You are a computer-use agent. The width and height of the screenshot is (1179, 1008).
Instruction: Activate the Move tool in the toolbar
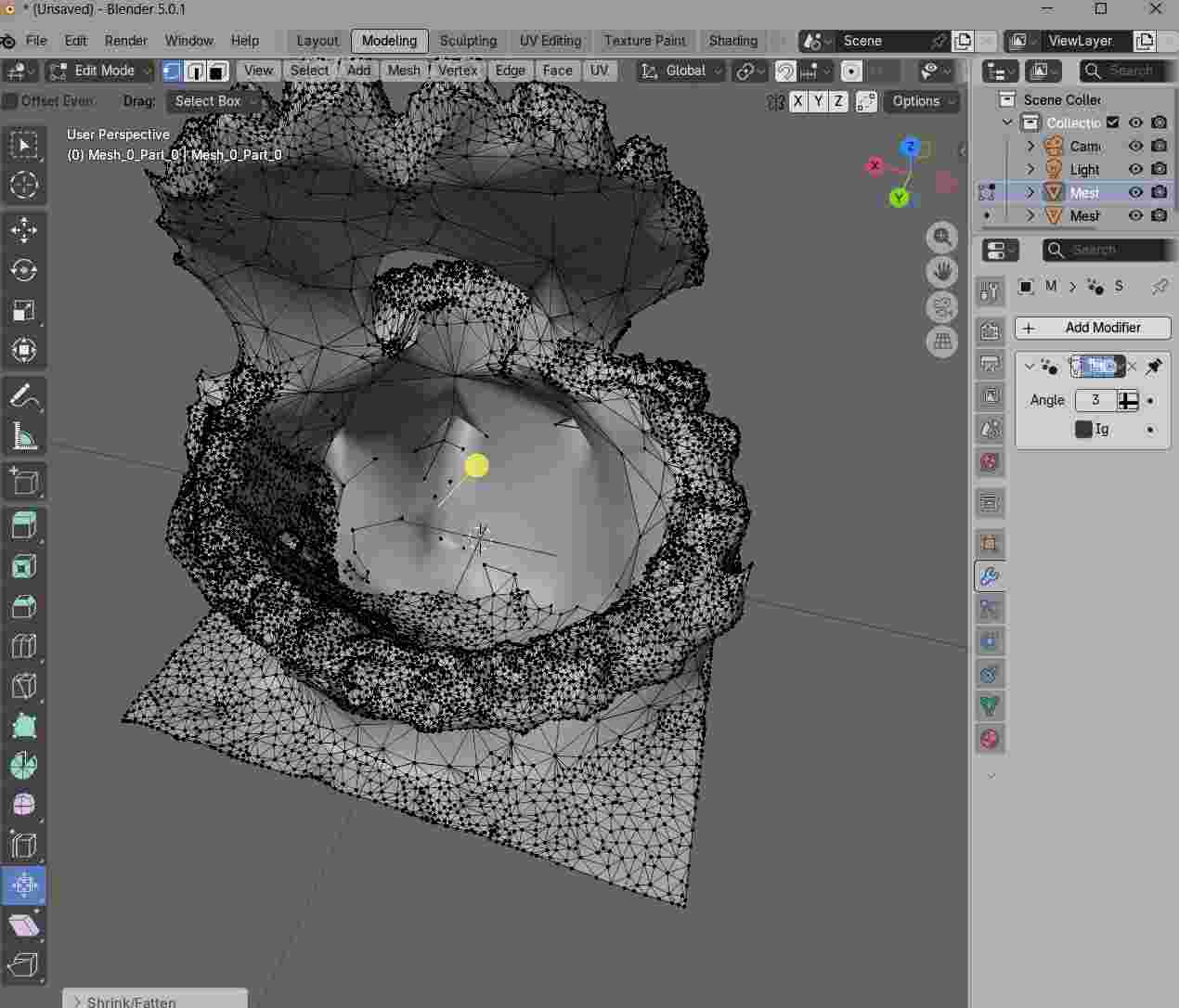point(24,229)
